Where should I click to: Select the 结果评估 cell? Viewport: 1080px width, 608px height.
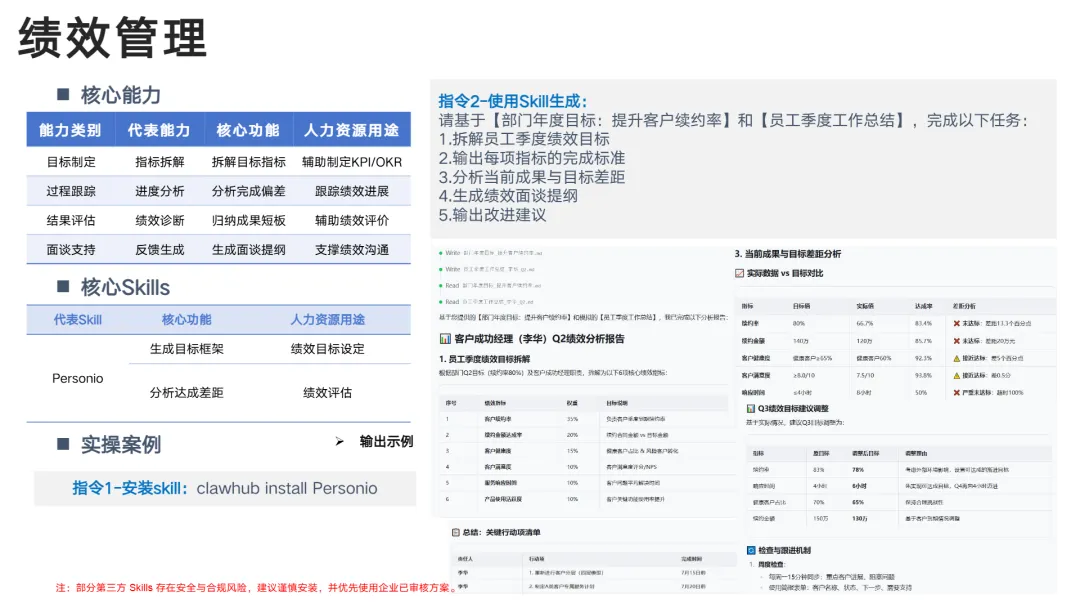click(71, 220)
